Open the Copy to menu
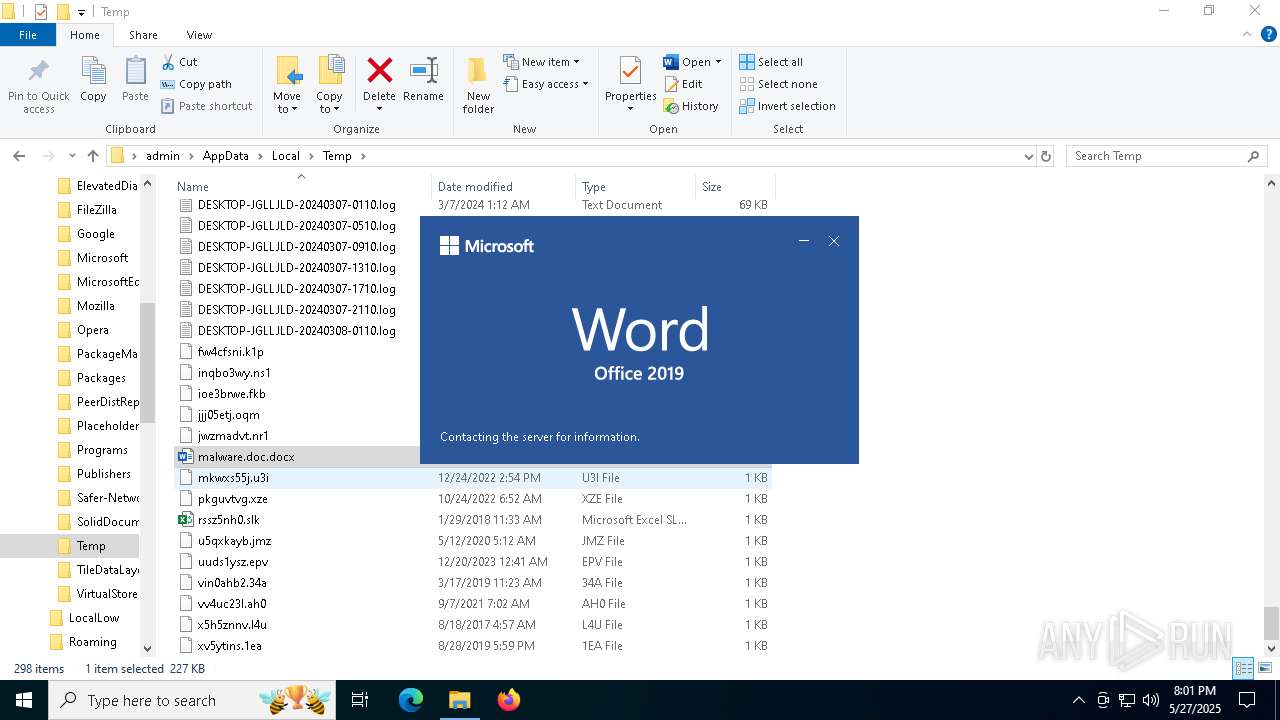 (x=329, y=85)
